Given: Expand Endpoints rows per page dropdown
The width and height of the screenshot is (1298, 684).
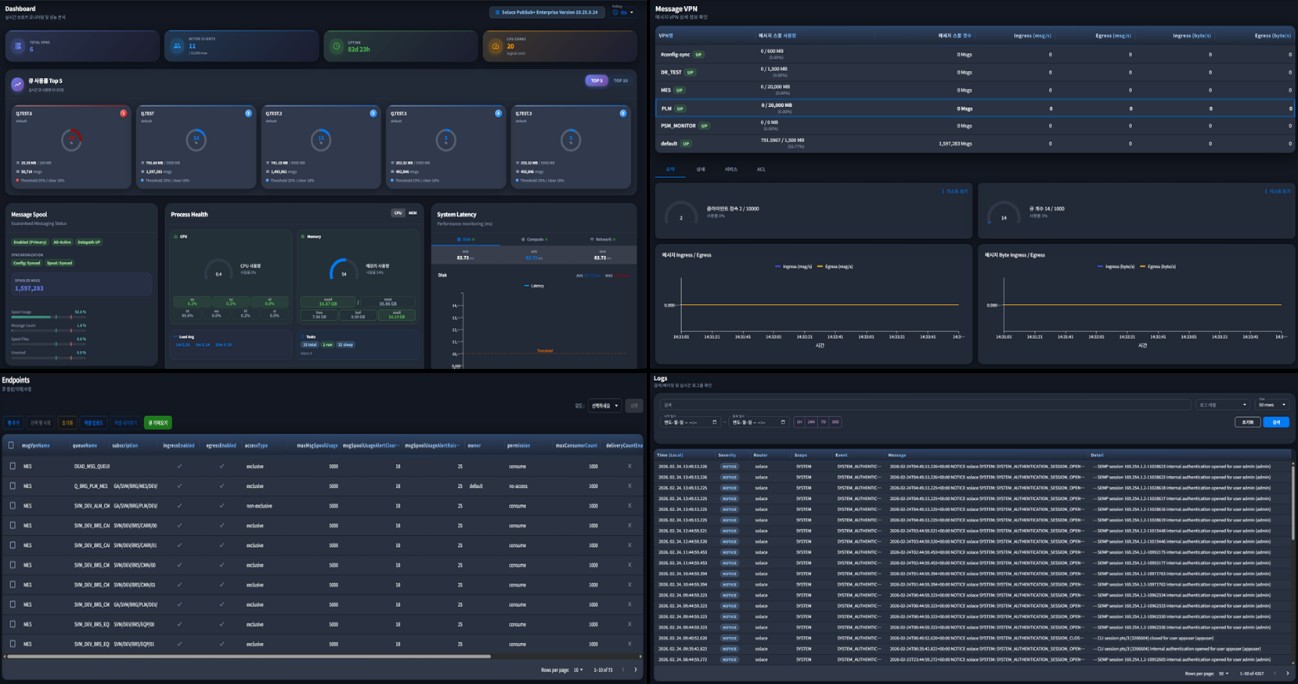Looking at the screenshot, I should (578, 670).
